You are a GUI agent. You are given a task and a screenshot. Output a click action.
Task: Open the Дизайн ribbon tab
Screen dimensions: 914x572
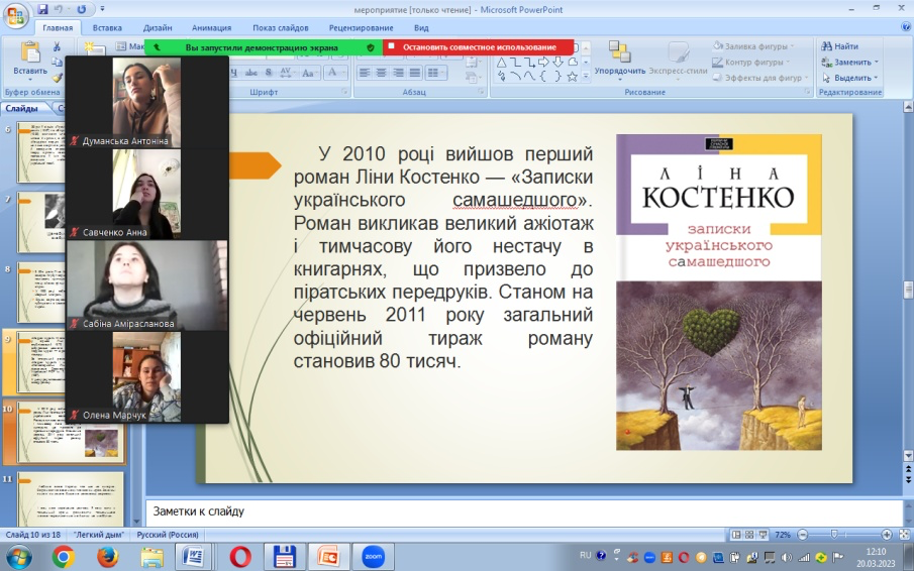[x=157, y=28]
